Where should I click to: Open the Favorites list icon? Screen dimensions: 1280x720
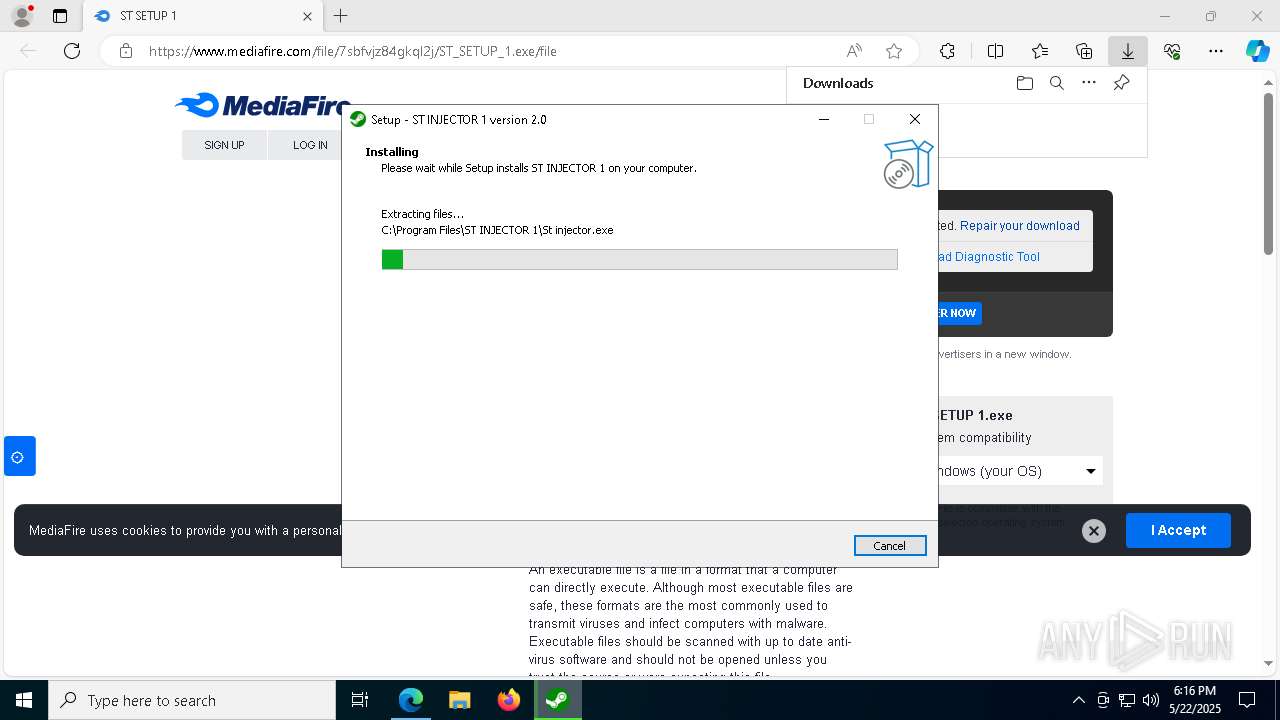pos(1040,51)
